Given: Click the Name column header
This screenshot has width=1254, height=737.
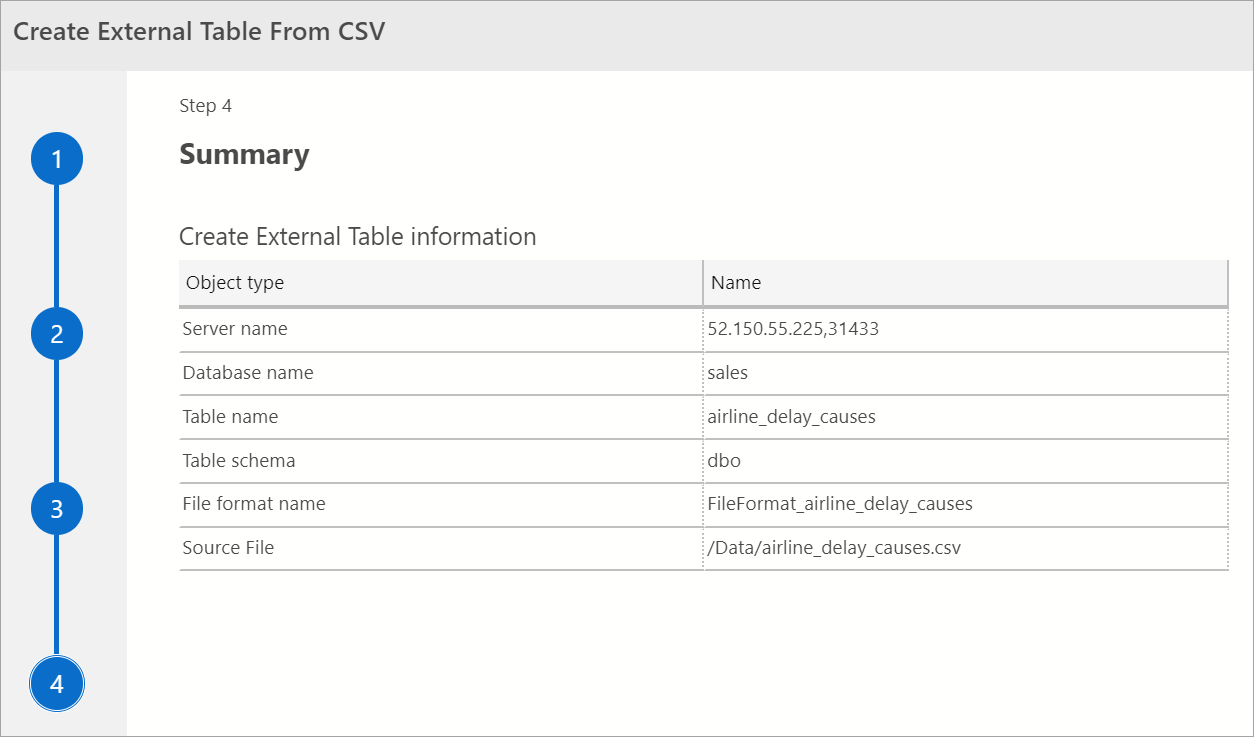Looking at the screenshot, I should (736, 283).
